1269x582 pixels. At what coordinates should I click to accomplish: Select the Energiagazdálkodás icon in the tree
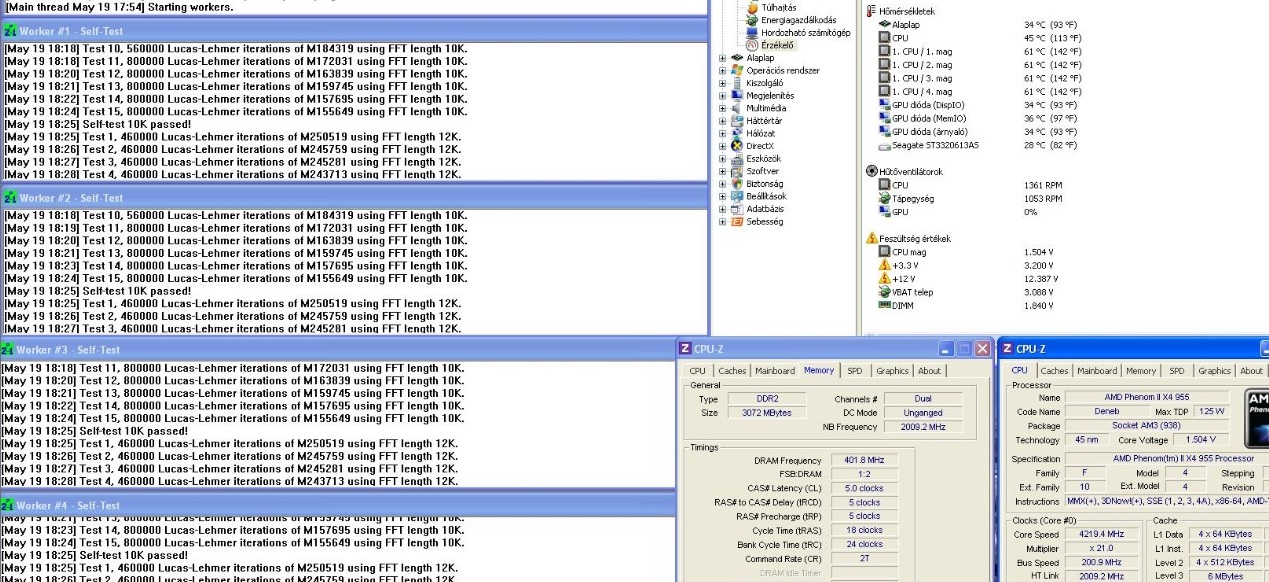(x=753, y=20)
